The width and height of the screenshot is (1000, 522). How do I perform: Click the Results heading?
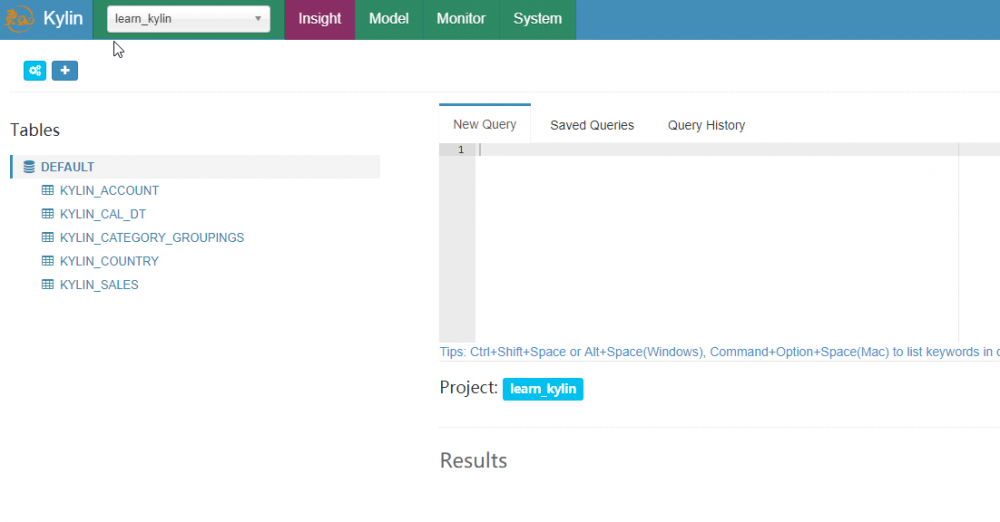(473, 460)
